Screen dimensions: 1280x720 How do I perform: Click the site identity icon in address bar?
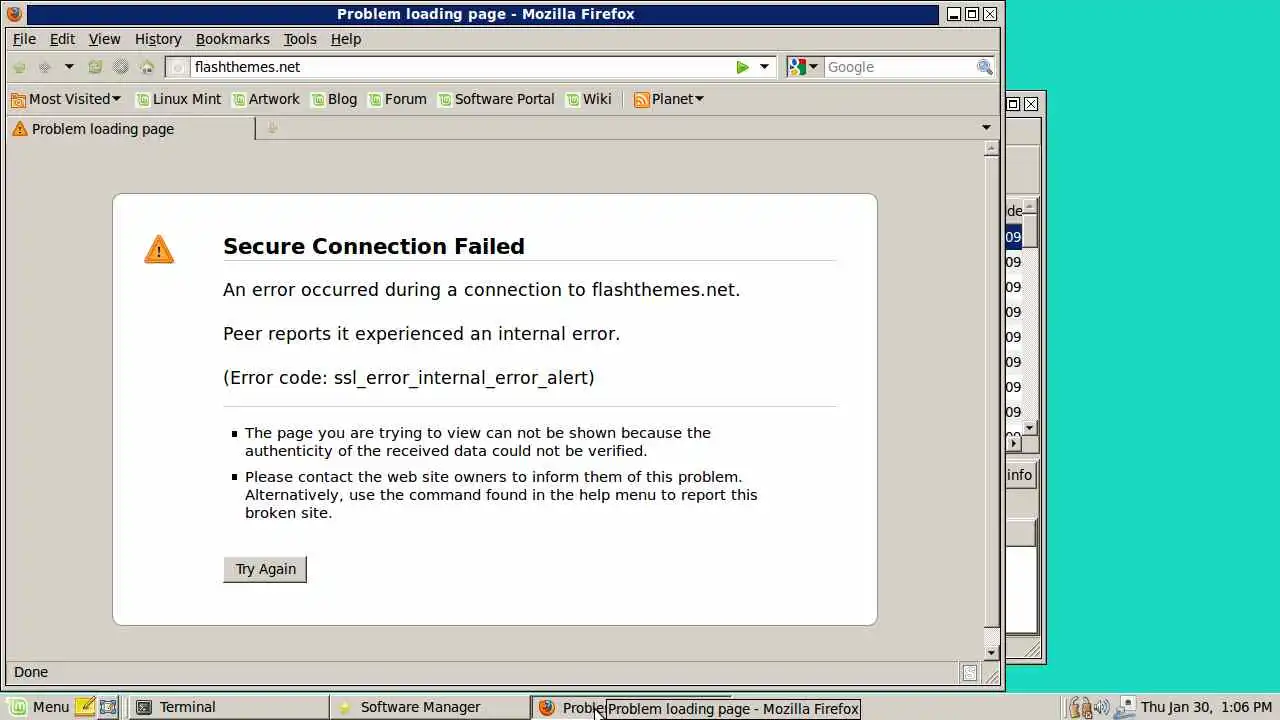click(178, 67)
